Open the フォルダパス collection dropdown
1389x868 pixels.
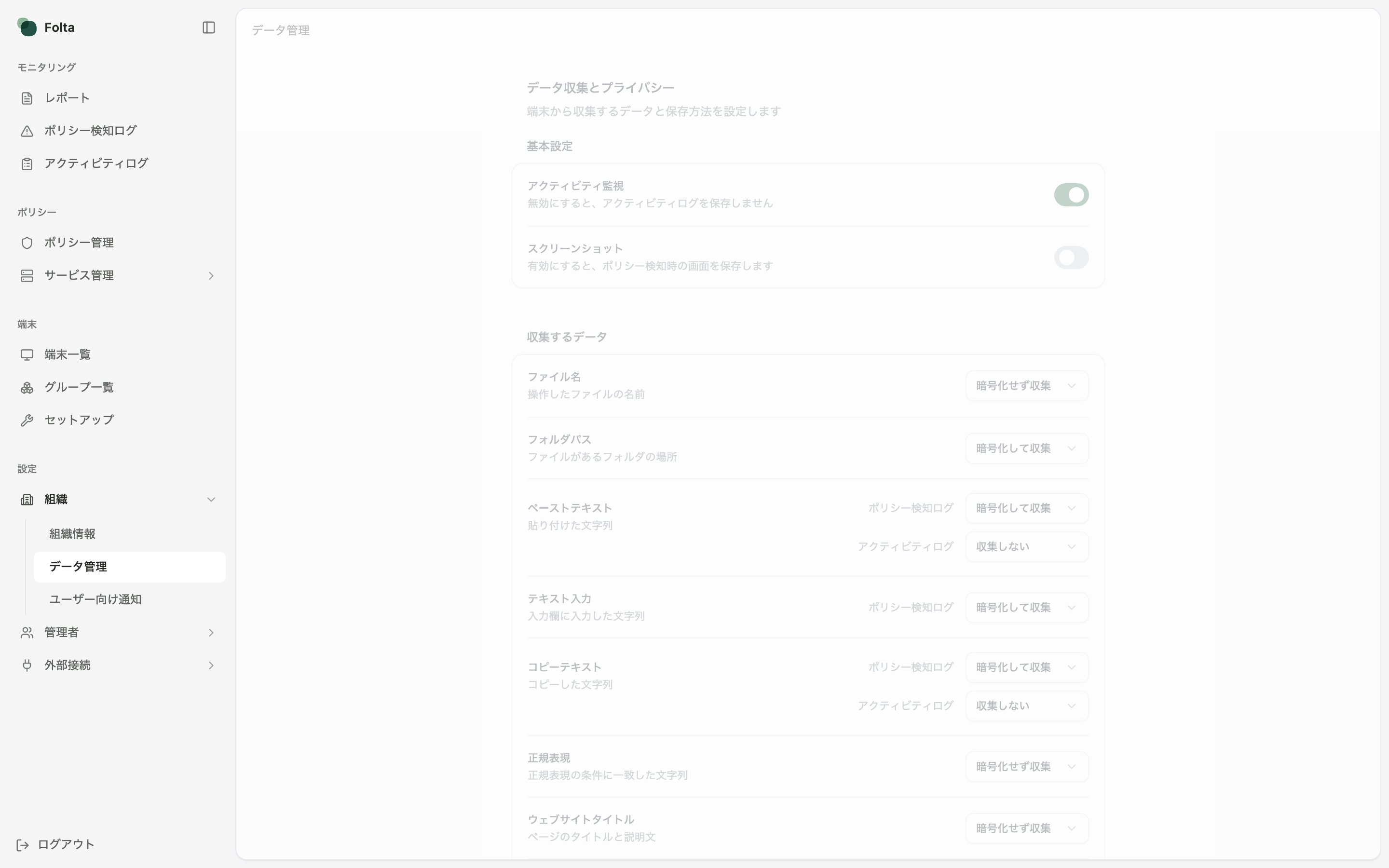point(1027,448)
